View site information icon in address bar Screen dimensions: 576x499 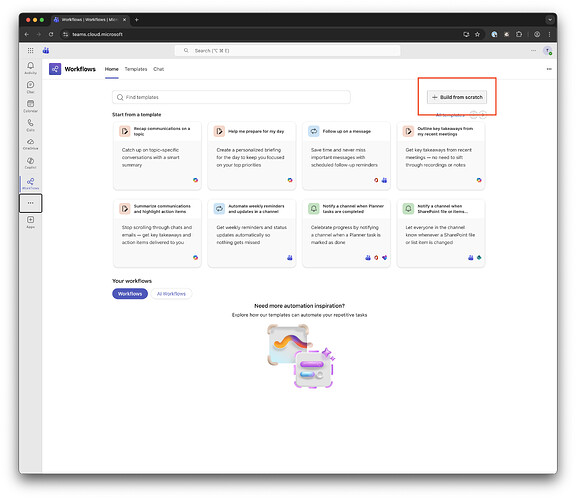click(65, 34)
